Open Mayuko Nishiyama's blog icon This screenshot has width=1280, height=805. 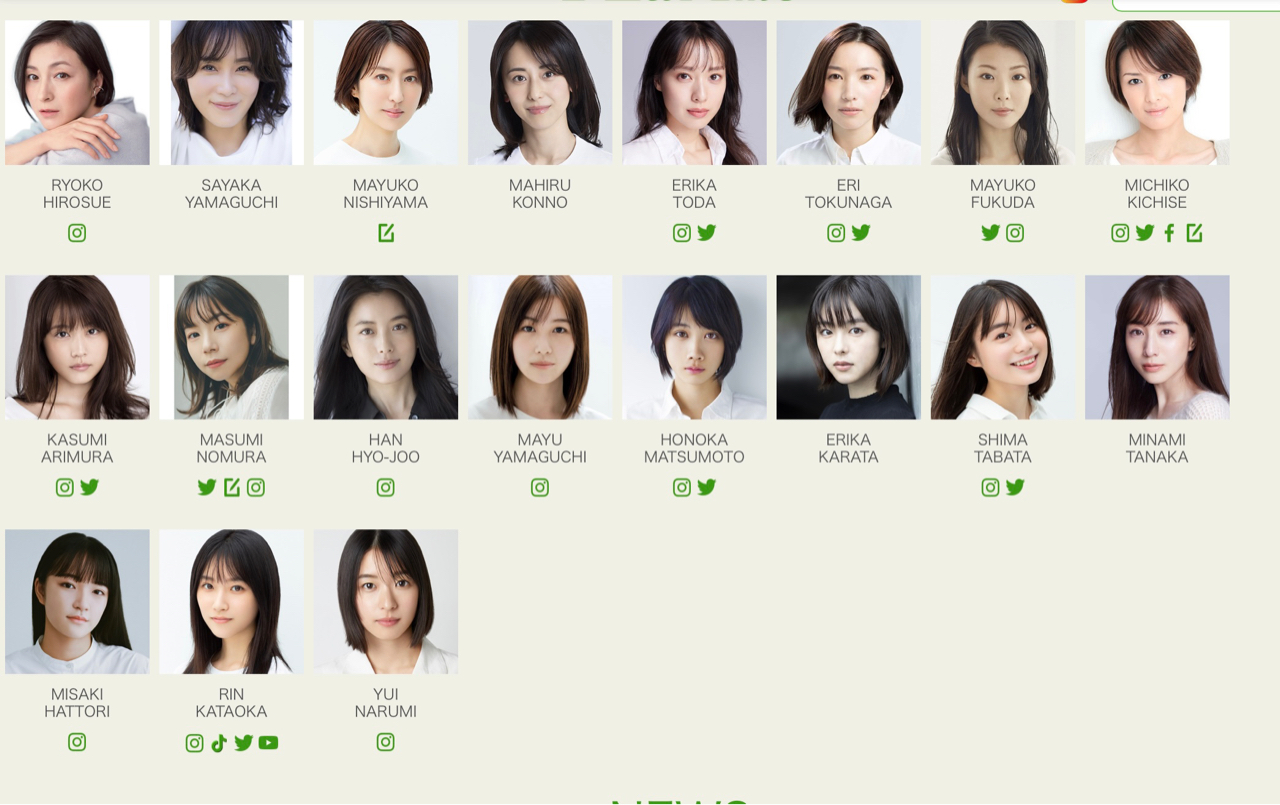click(386, 233)
